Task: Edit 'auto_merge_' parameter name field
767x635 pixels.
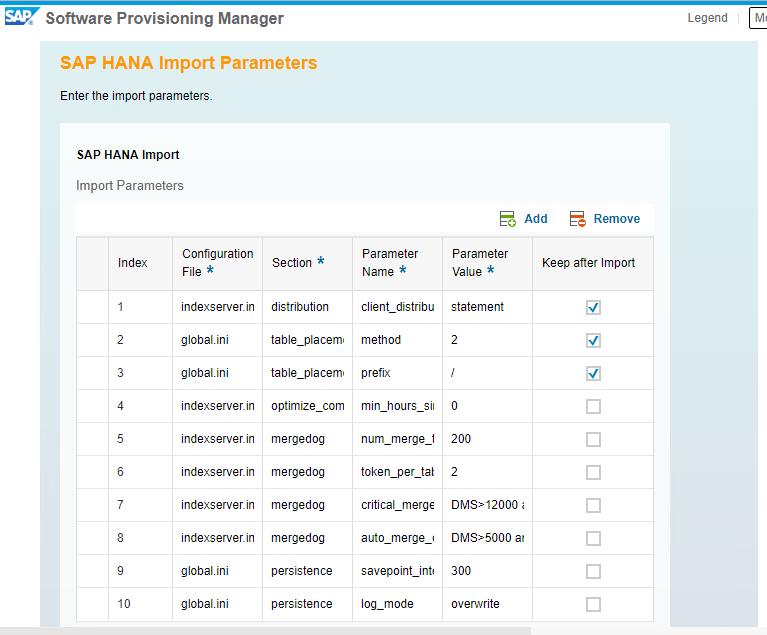Action: coord(397,538)
